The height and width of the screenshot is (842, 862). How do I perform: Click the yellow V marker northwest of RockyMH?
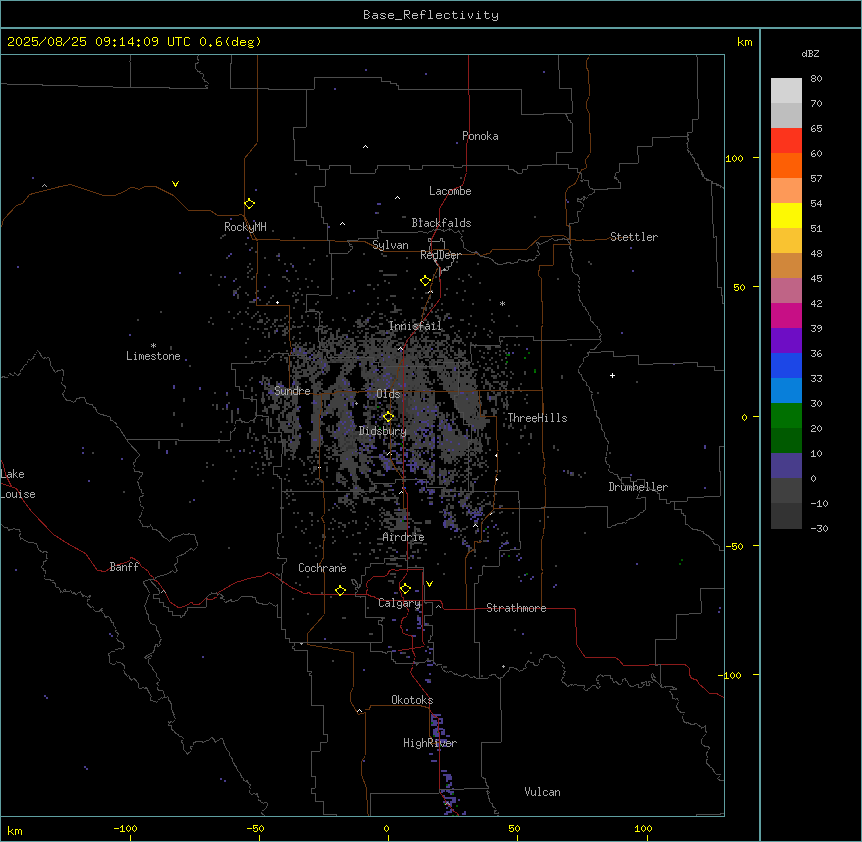pos(175,184)
